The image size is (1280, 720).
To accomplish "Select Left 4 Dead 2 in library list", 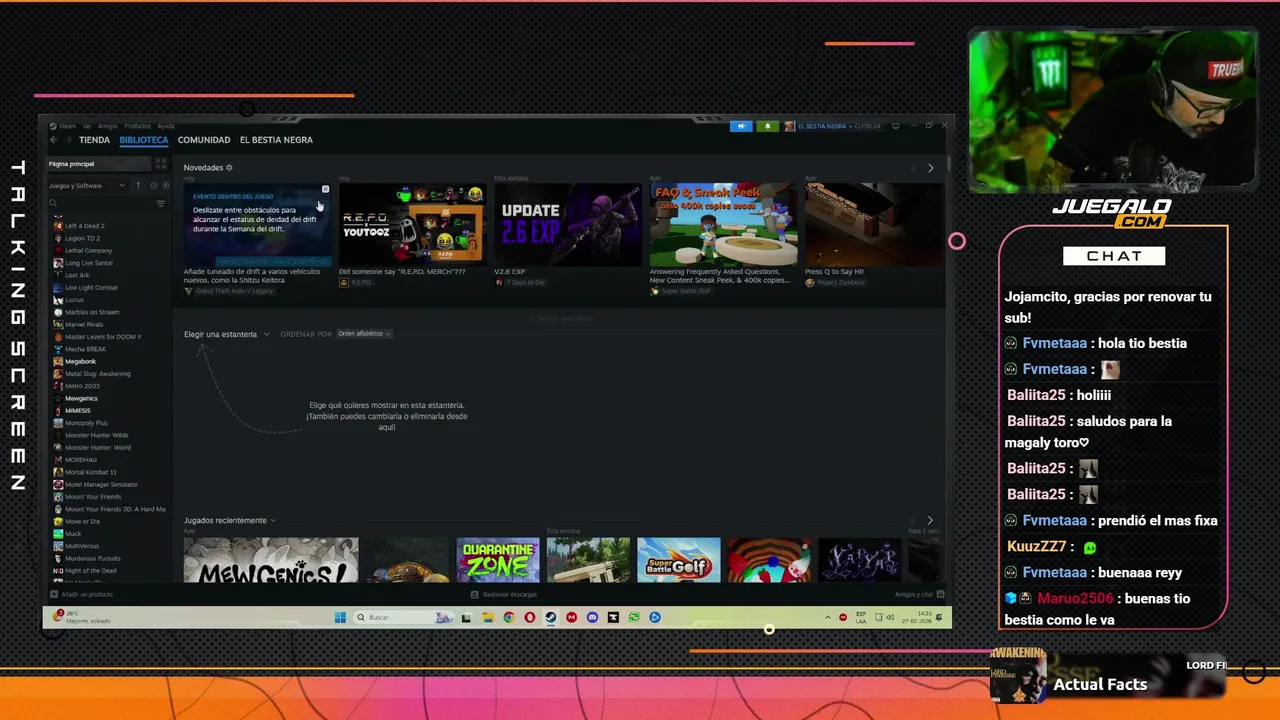I will point(84,226).
